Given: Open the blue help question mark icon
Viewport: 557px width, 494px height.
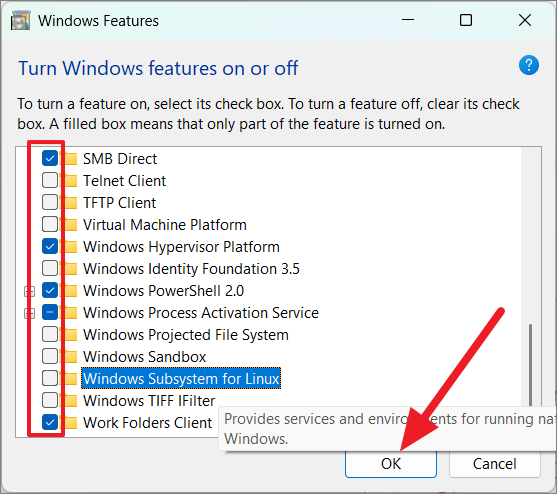Looking at the screenshot, I should 529,65.
